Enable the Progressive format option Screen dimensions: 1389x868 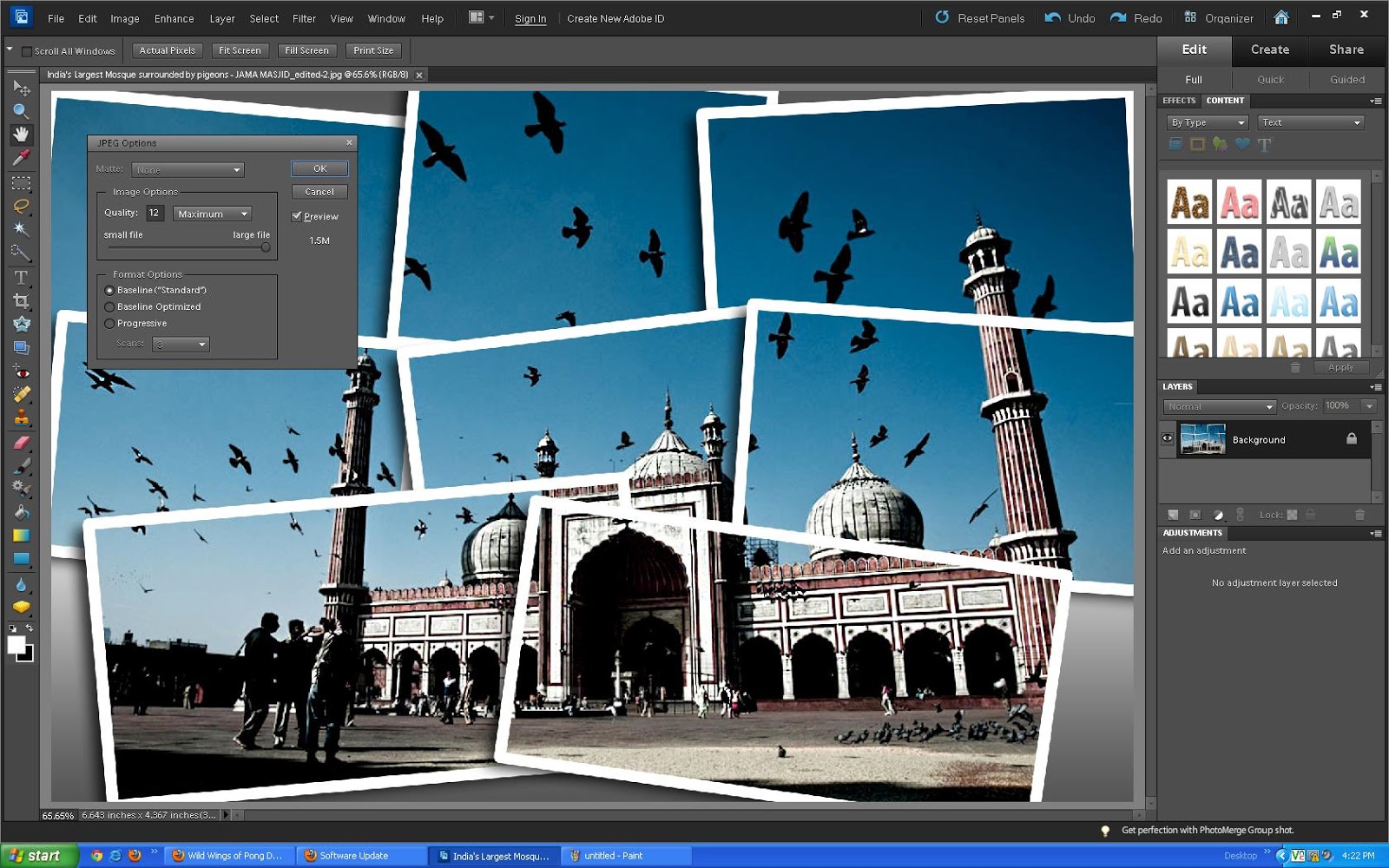109,323
